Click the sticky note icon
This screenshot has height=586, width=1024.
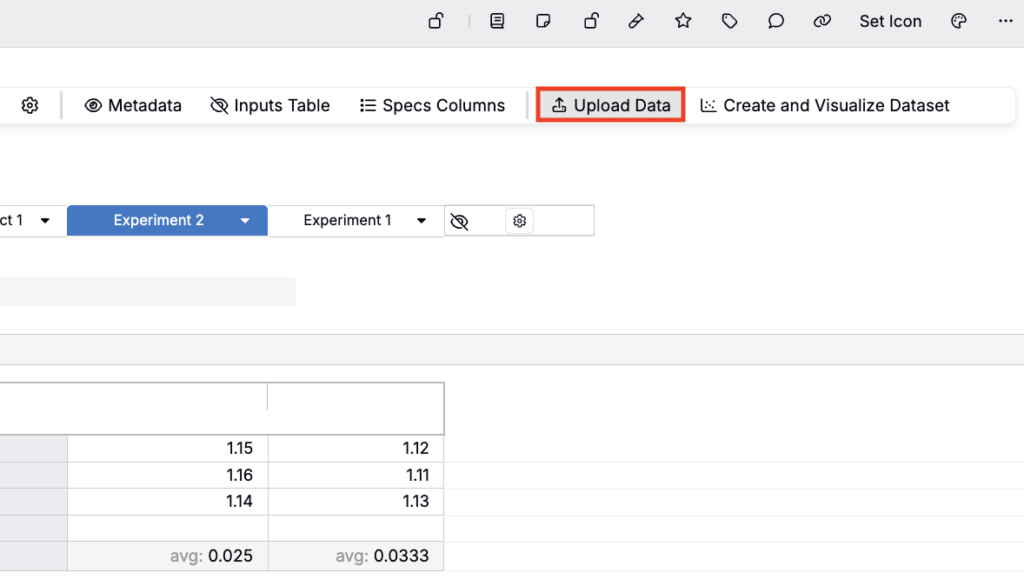(x=543, y=21)
